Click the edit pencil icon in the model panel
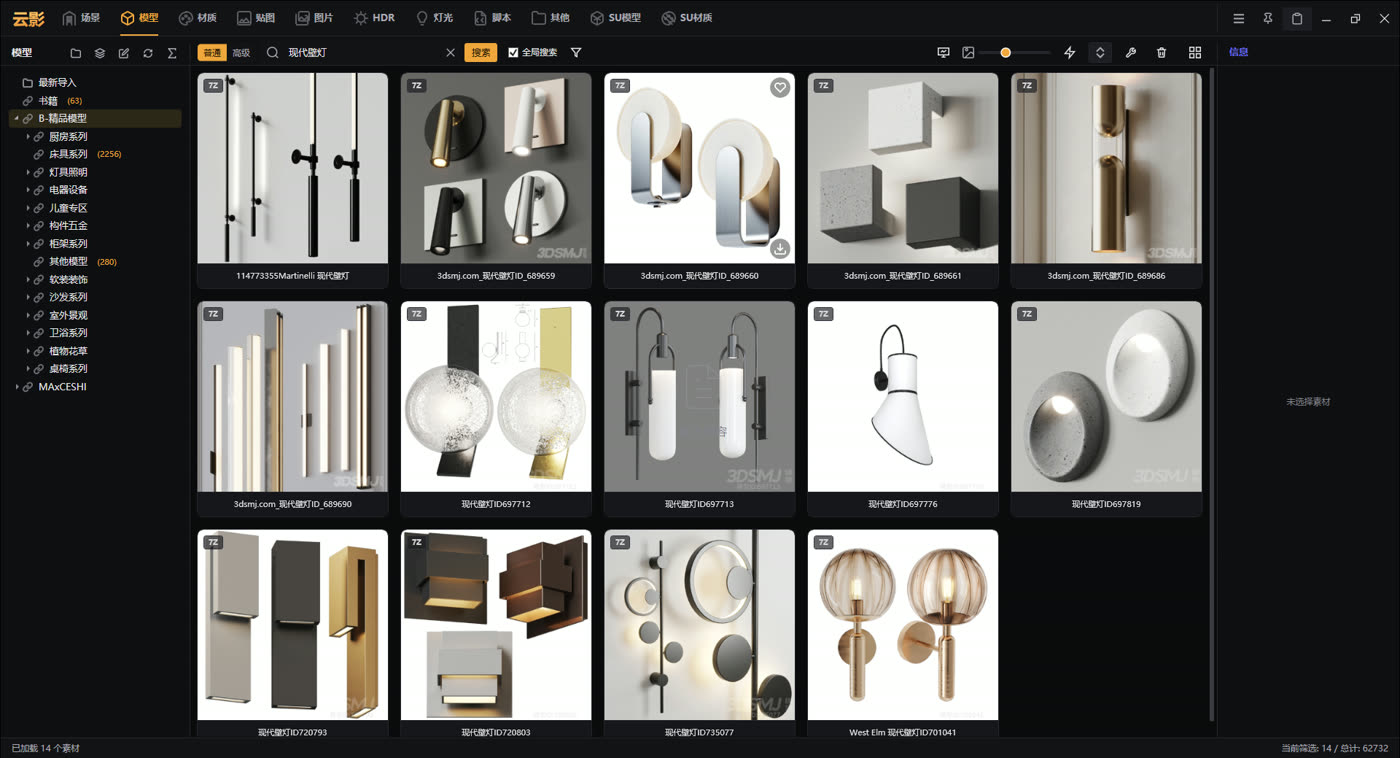The width and height of the screenshot is (1400, 758). [124, 53]
